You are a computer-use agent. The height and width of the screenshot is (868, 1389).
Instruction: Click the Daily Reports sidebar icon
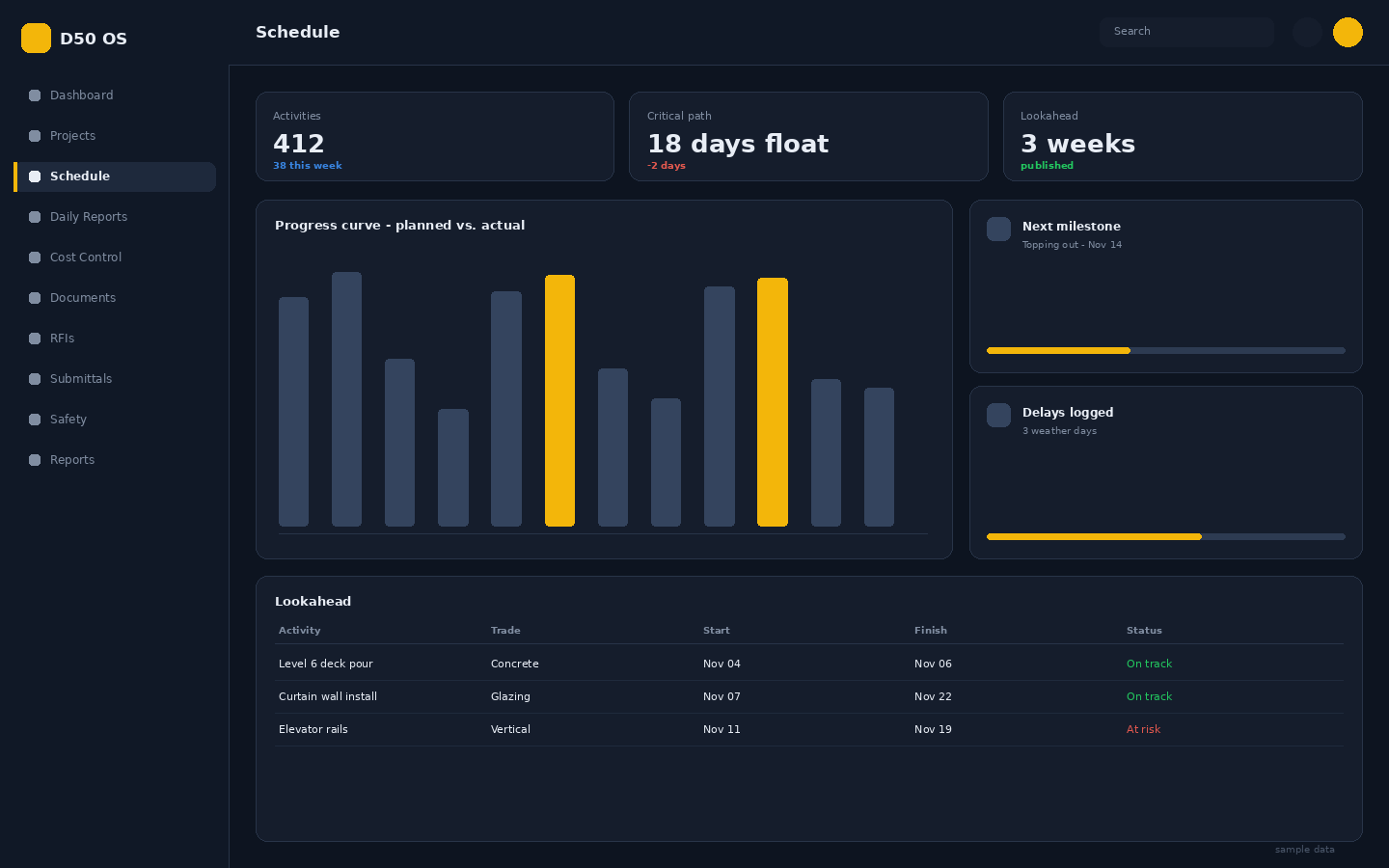point(35,217)
